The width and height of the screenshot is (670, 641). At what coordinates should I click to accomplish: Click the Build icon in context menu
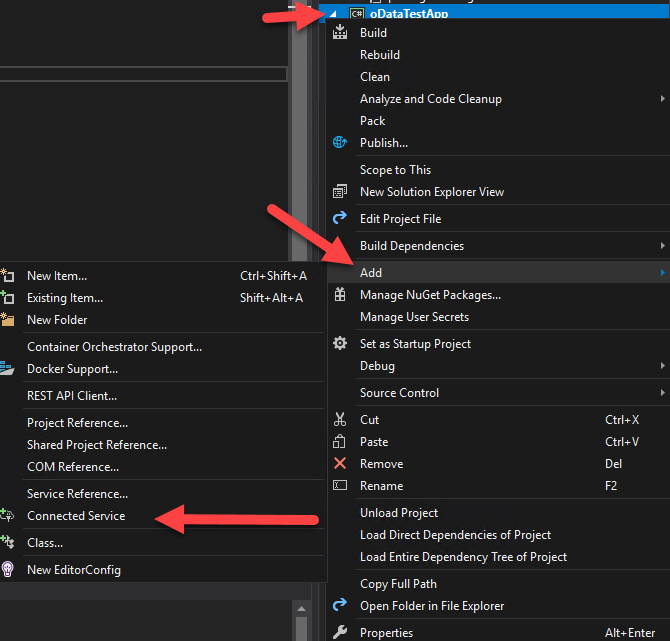[x=340, y=33]
